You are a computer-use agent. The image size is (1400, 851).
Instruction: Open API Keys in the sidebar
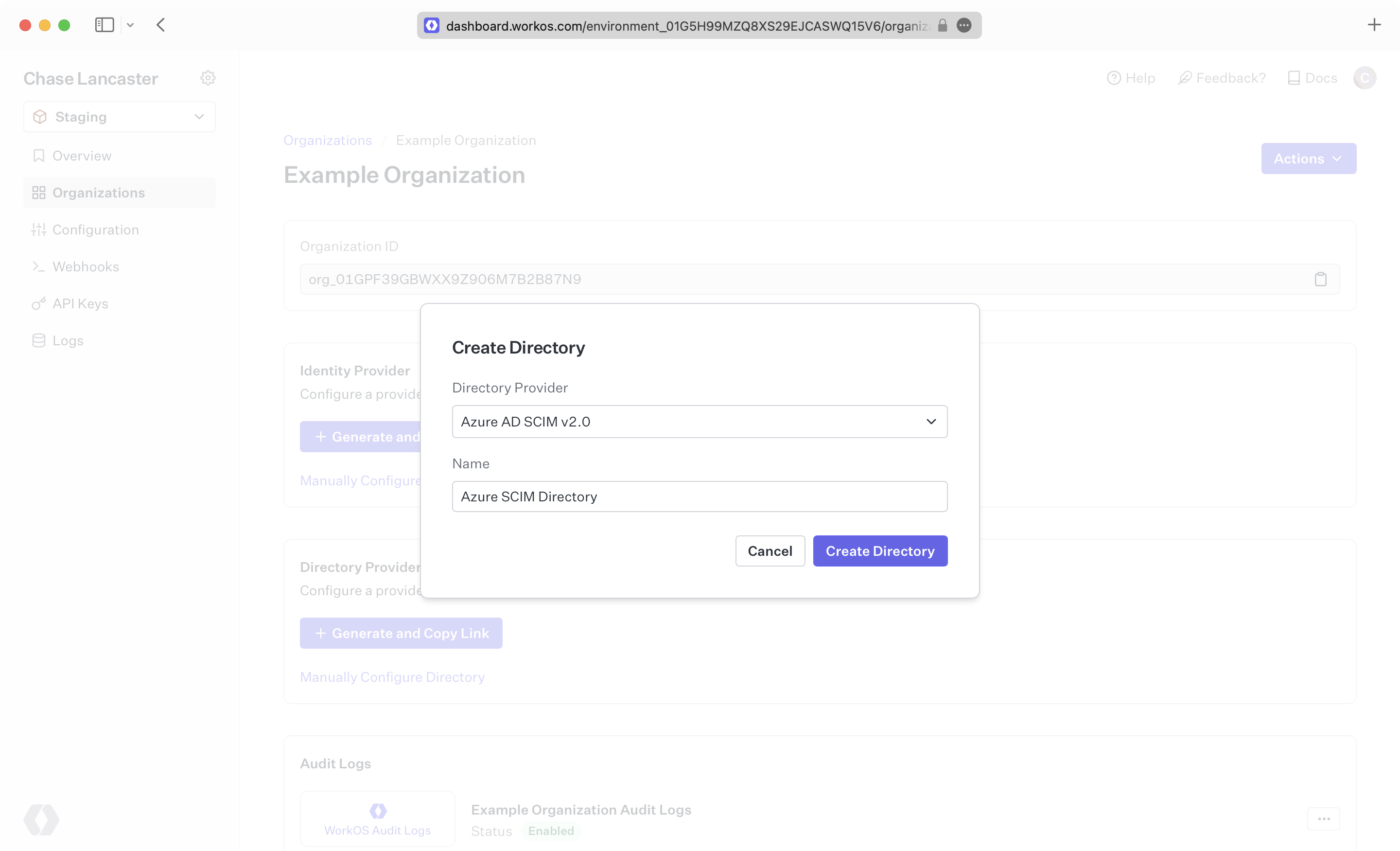pyautogui.click(x=80, y=303)
